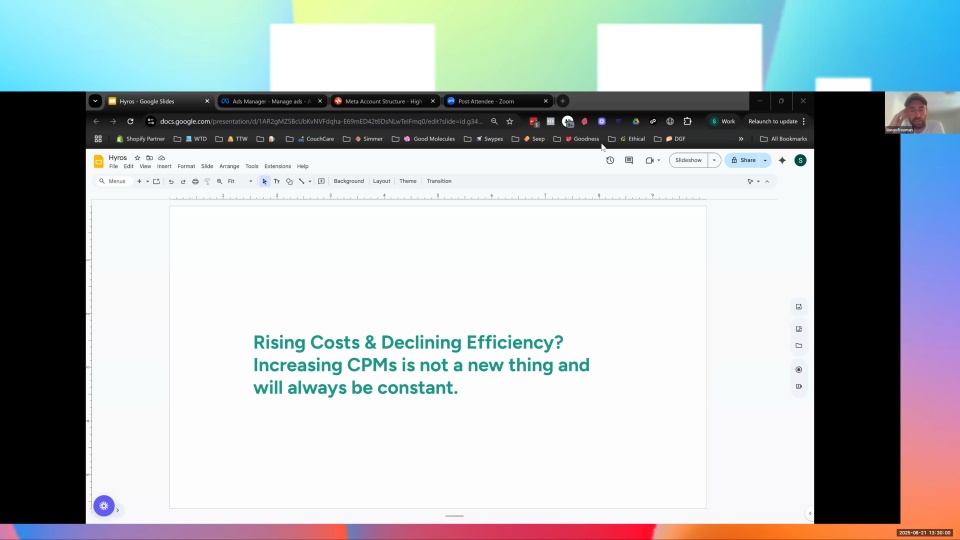Click the Share button
Image resolution: width=960 pixels, height=540 pixels.
(743, 160)
